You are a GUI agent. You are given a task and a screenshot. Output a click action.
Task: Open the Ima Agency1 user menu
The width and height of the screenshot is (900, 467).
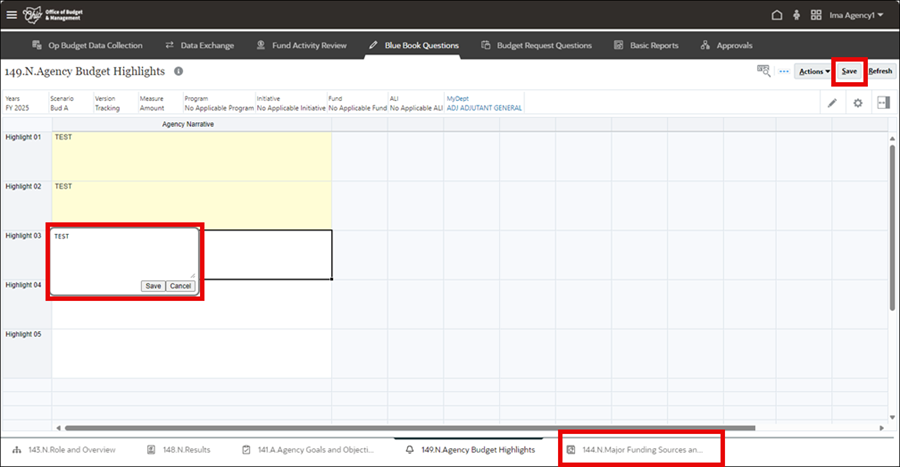pos(855,15)
